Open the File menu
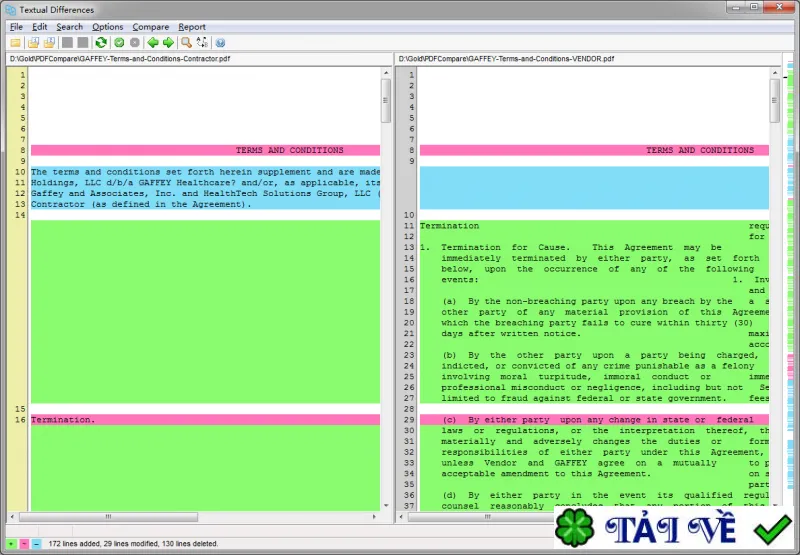 click(16, 27)
